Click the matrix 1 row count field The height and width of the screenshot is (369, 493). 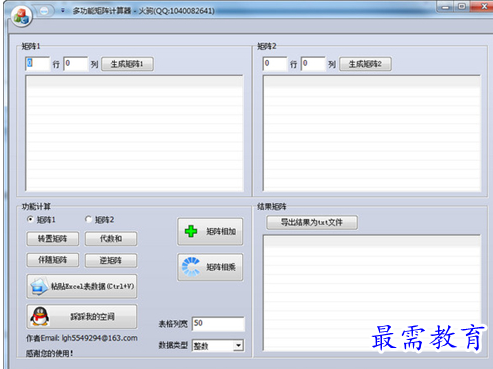[37, 64]
